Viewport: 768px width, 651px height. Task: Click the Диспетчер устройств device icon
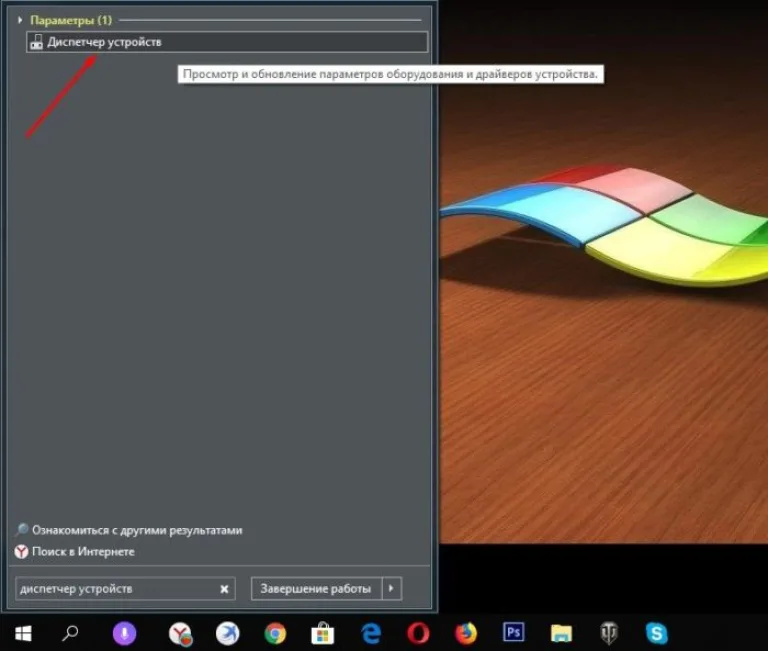(36, 42)
